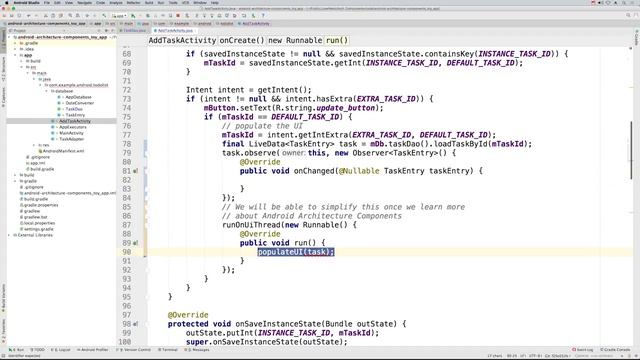Open the Messages tool window
The image size is (640, 360).
[198, 350]
